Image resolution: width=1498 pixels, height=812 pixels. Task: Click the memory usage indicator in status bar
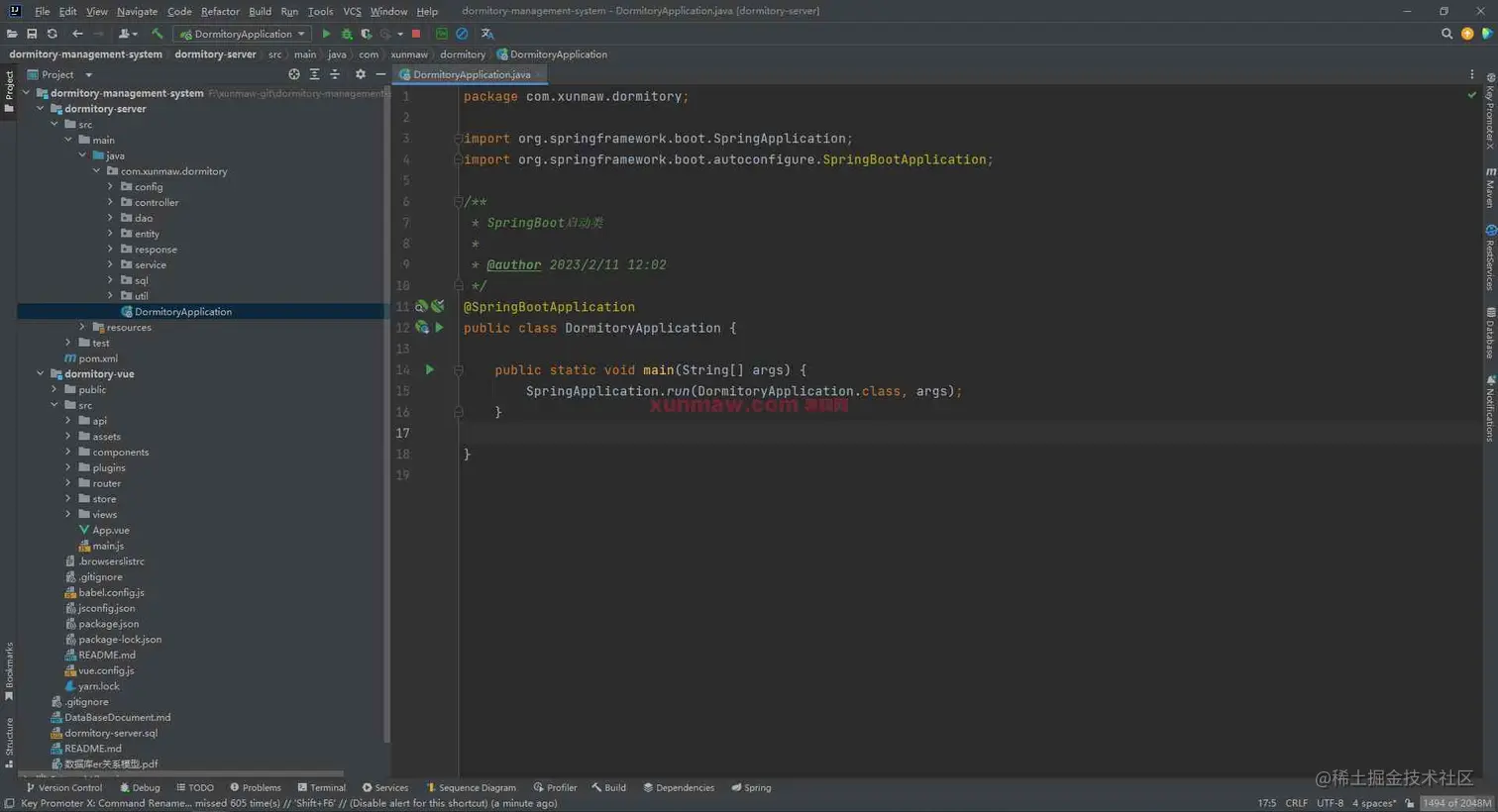1456,803
